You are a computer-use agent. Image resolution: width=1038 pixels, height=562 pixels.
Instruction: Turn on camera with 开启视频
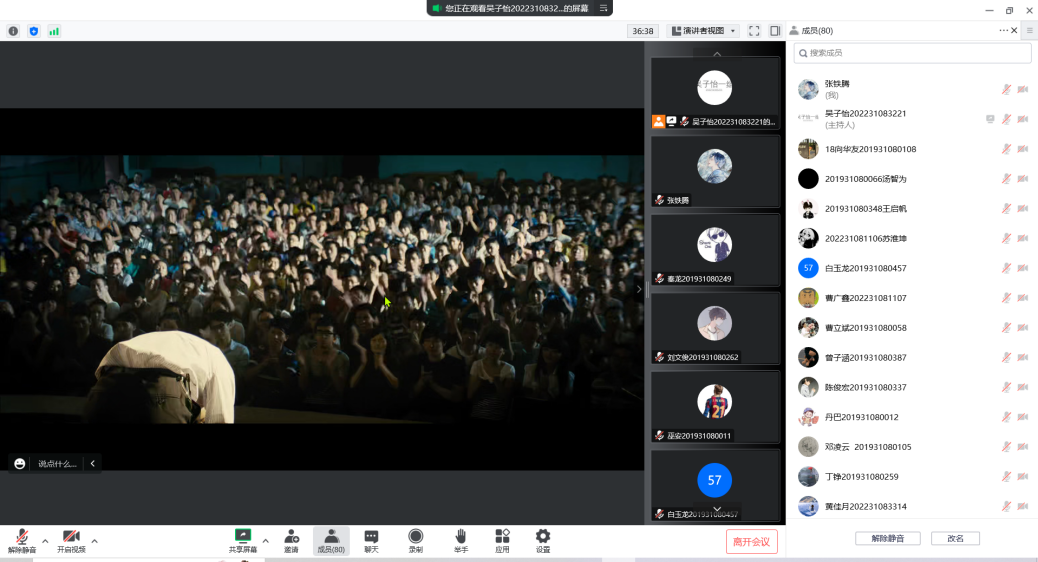71,541
